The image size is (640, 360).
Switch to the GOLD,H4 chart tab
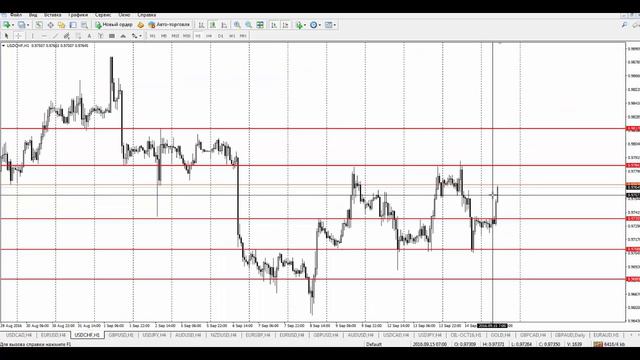tap(500, 335)
